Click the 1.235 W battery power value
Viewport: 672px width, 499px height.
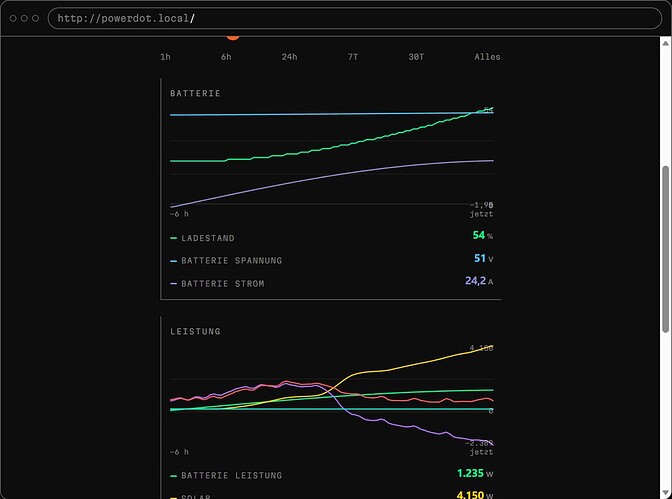475,473
